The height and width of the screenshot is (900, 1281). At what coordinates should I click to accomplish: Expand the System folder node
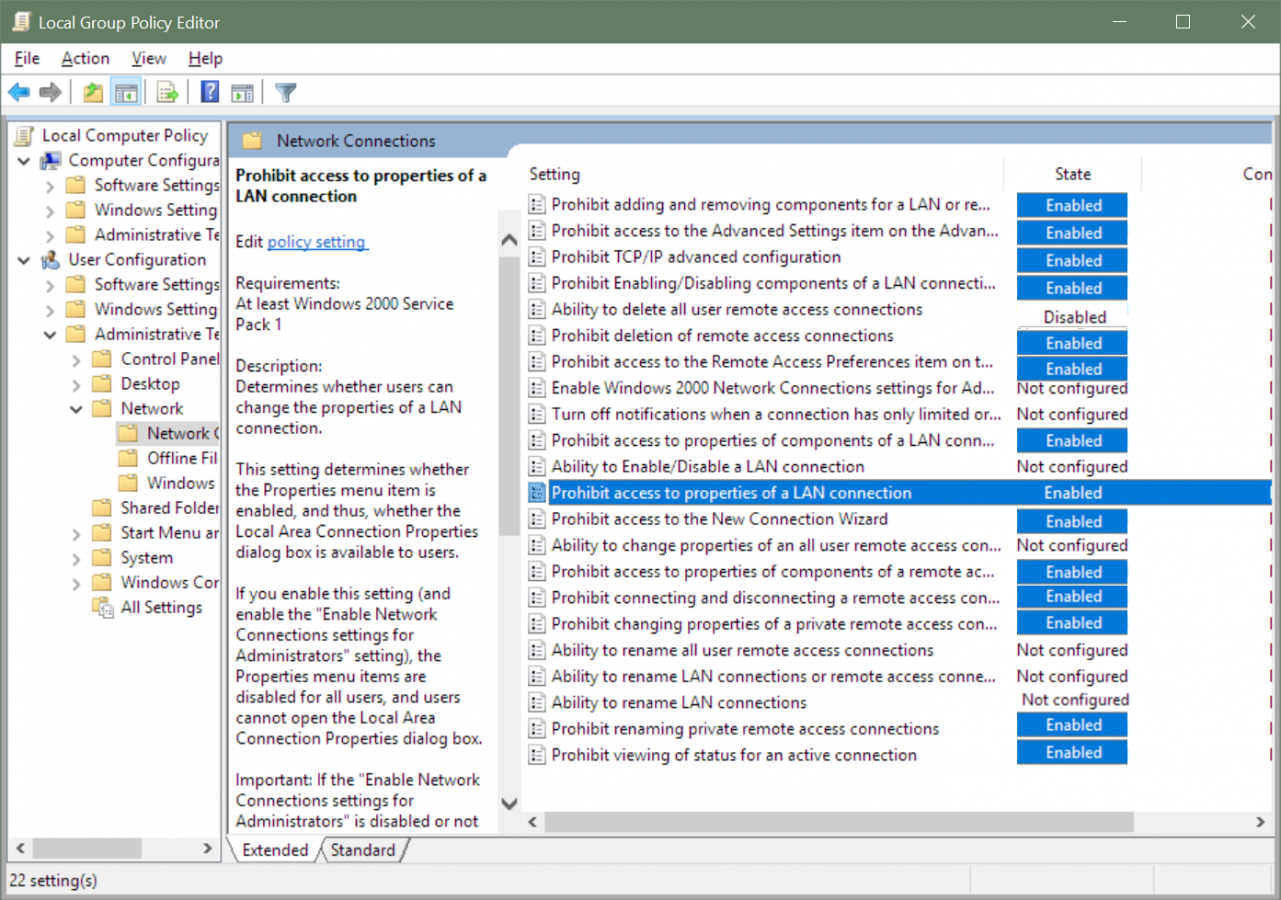[77, 558]
